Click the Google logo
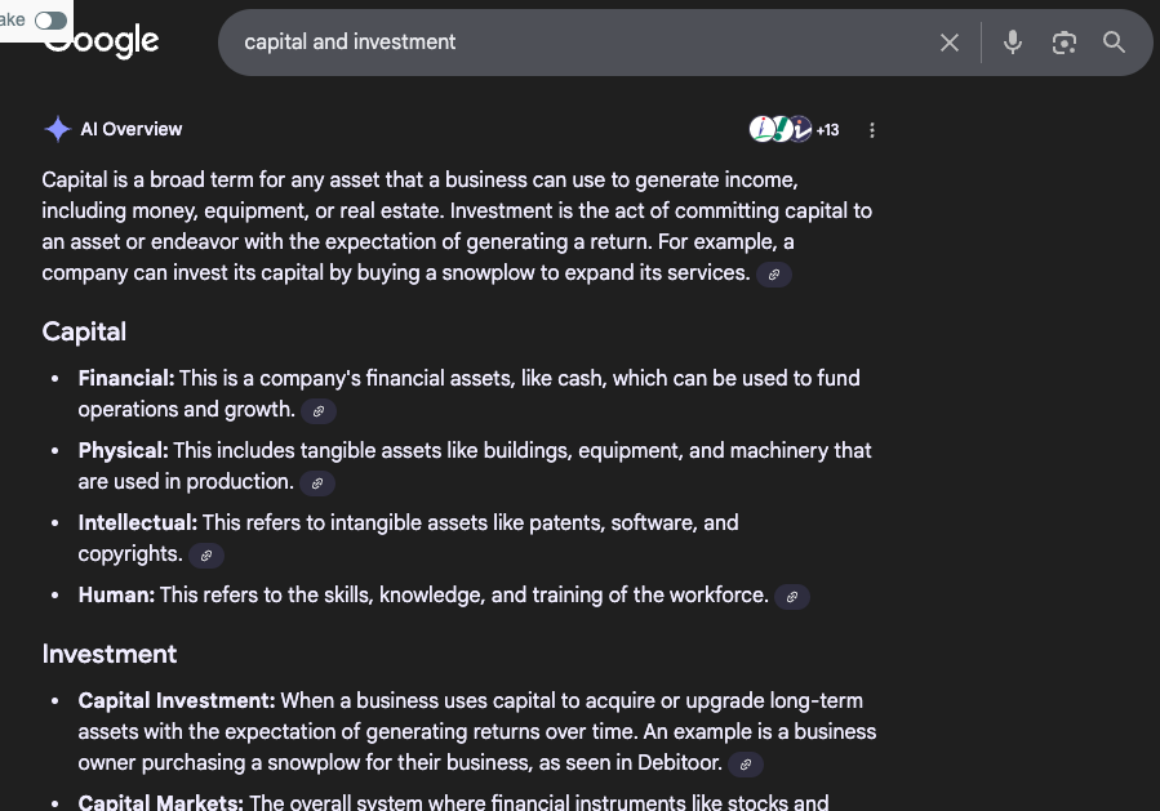 click(x=100, y=41)
